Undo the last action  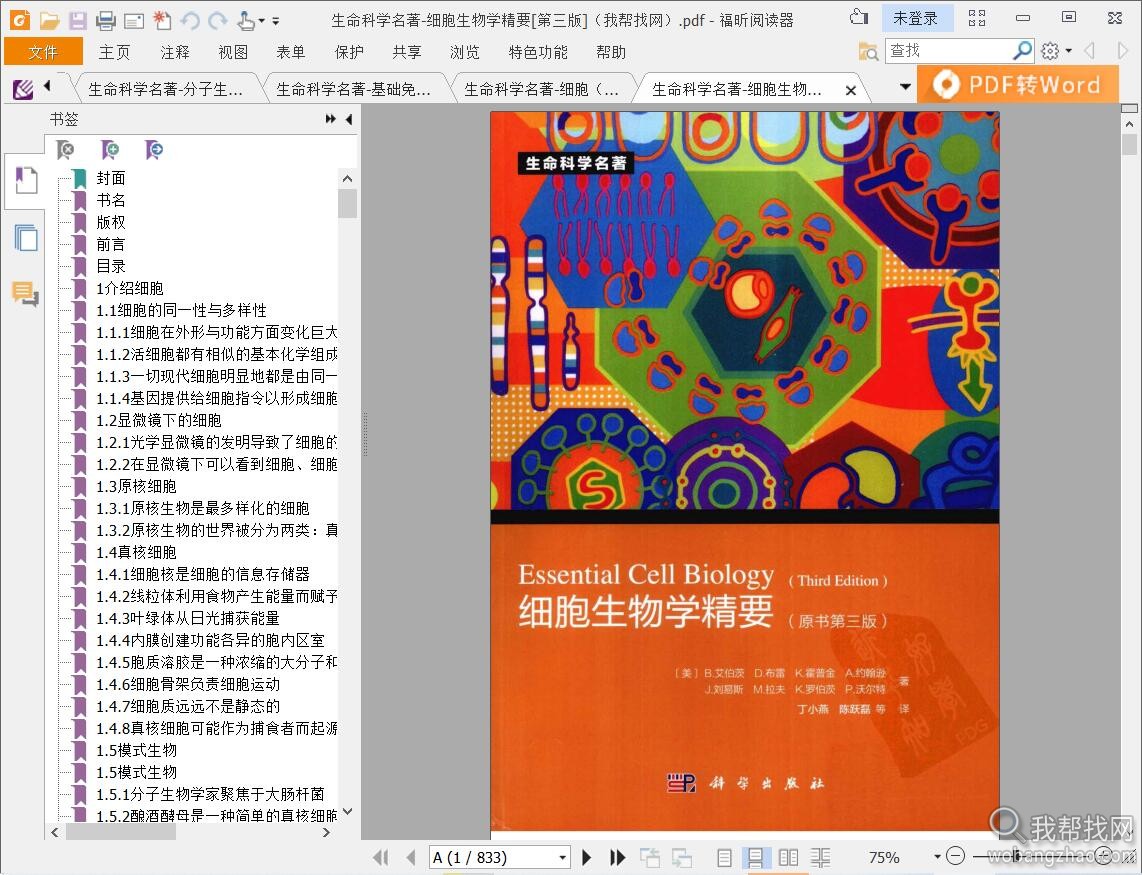click(190, 20)
